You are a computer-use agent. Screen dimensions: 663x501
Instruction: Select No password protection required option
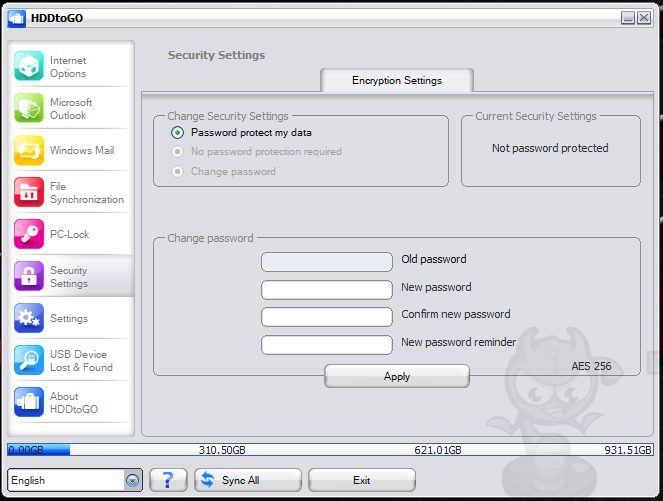pos(177,151)
